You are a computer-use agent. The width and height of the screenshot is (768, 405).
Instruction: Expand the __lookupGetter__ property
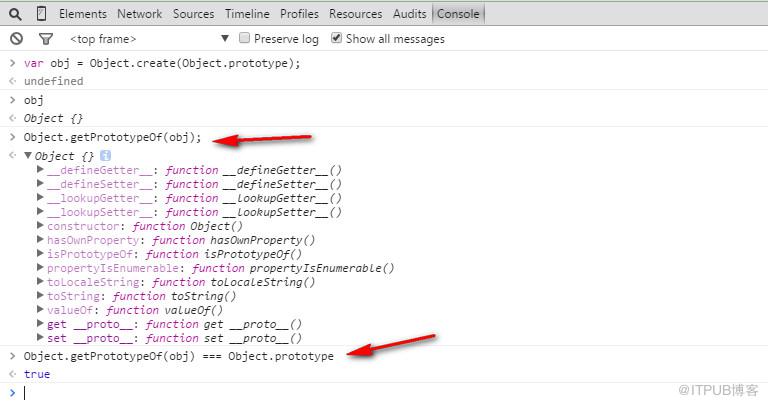pos(41,197)
